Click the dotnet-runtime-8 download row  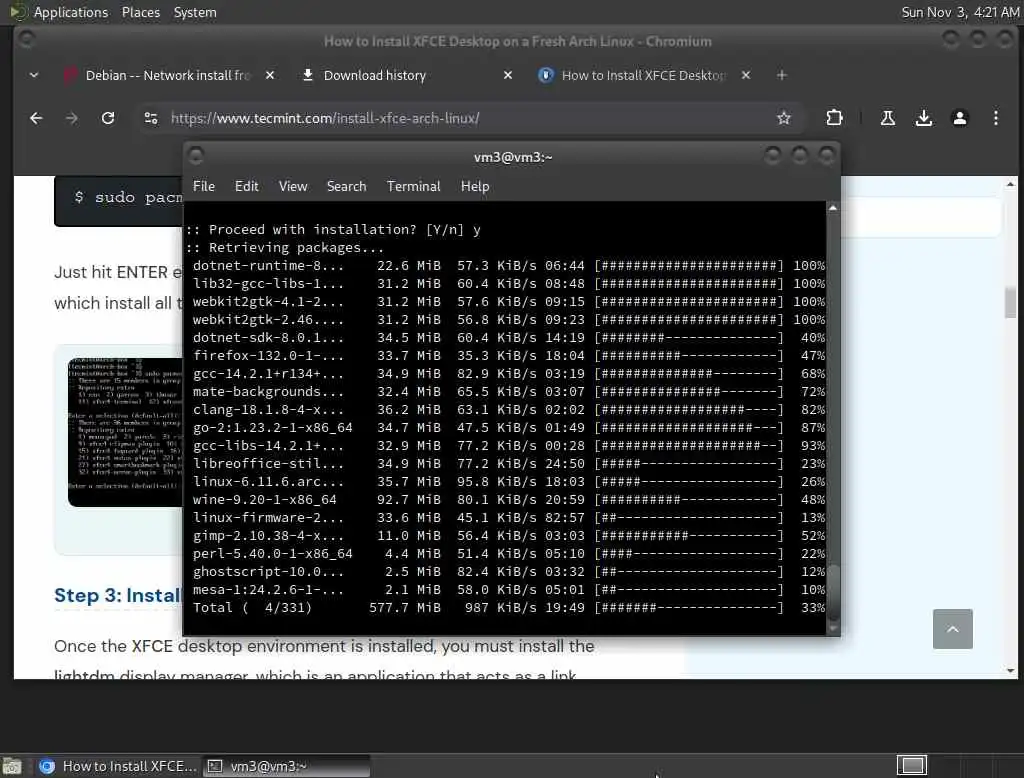point(508,266)
